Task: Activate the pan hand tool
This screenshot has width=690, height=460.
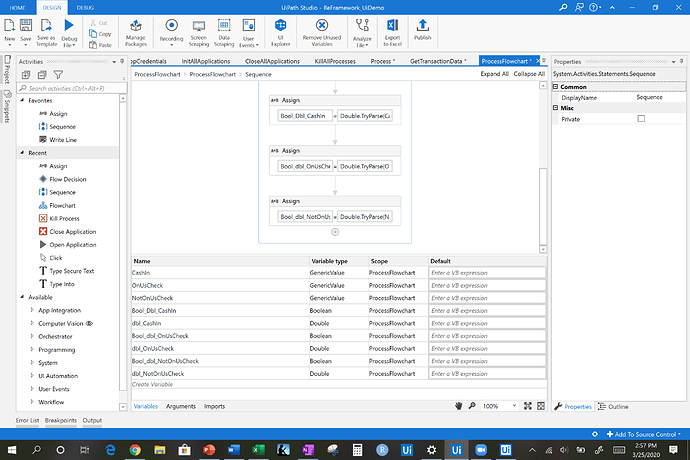Action: pyautogui.click(x=459, y=406)
